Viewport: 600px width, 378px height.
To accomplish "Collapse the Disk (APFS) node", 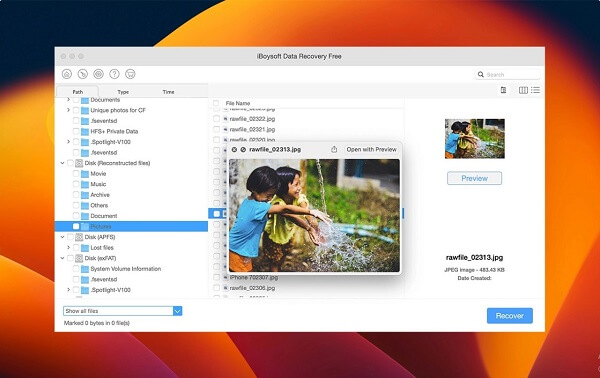I will (x=62, y=237).
